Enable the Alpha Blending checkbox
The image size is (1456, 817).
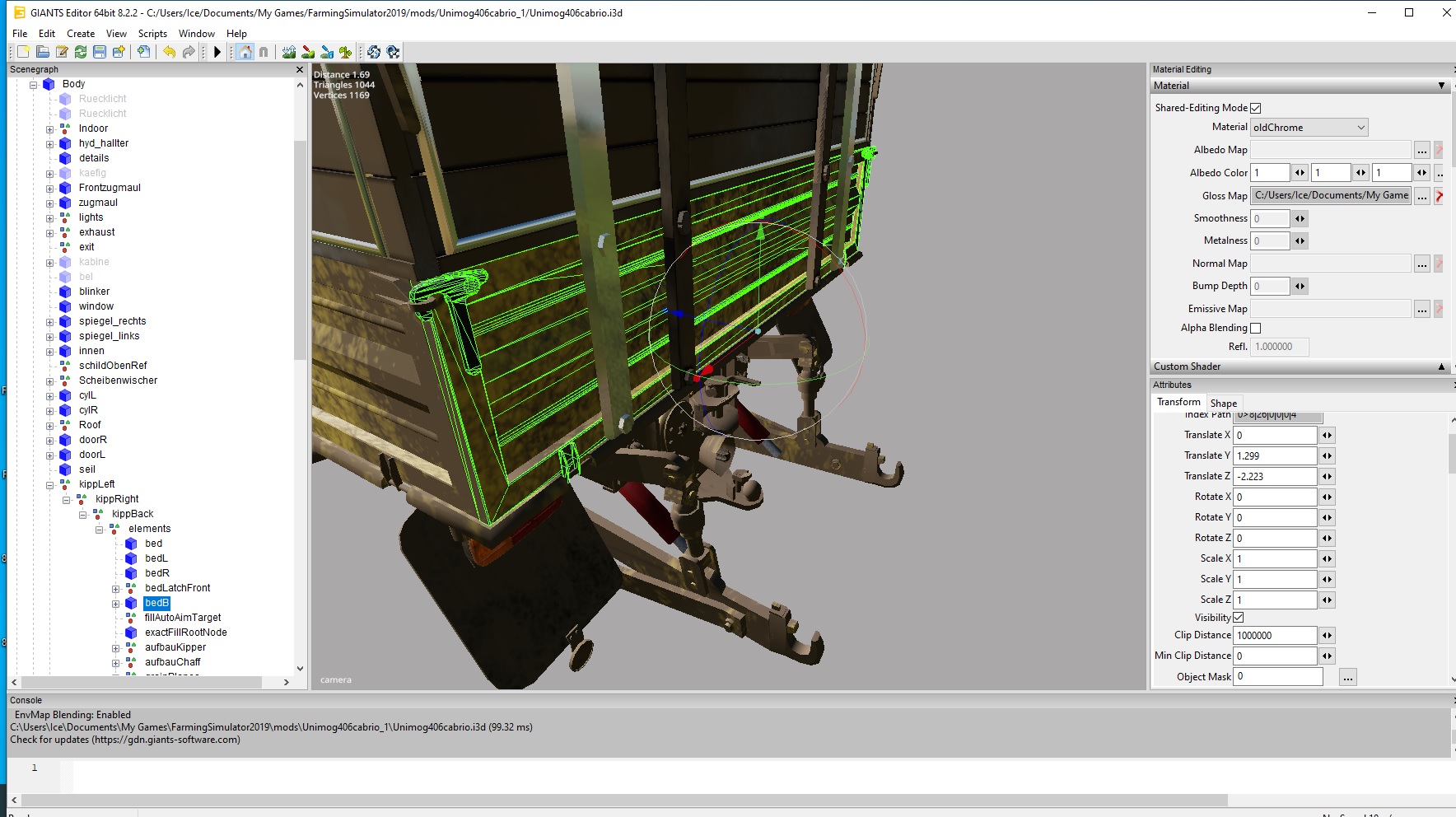click(1256, 328)
